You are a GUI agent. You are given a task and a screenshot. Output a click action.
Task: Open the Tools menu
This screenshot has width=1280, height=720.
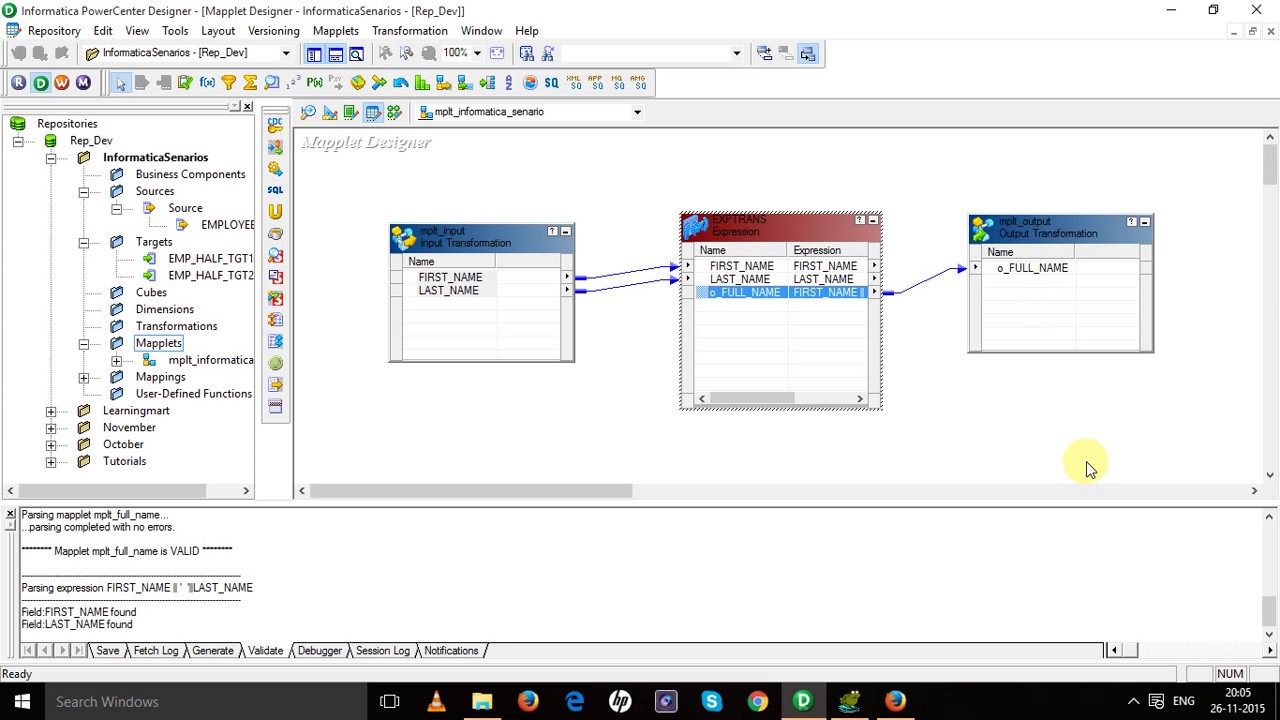click(175, 31)
